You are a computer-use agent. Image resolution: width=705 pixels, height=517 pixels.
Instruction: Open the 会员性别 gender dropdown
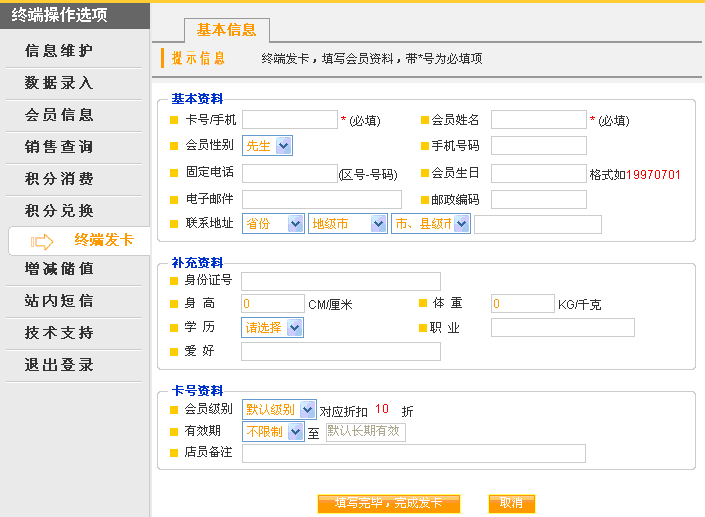point(267,146)
